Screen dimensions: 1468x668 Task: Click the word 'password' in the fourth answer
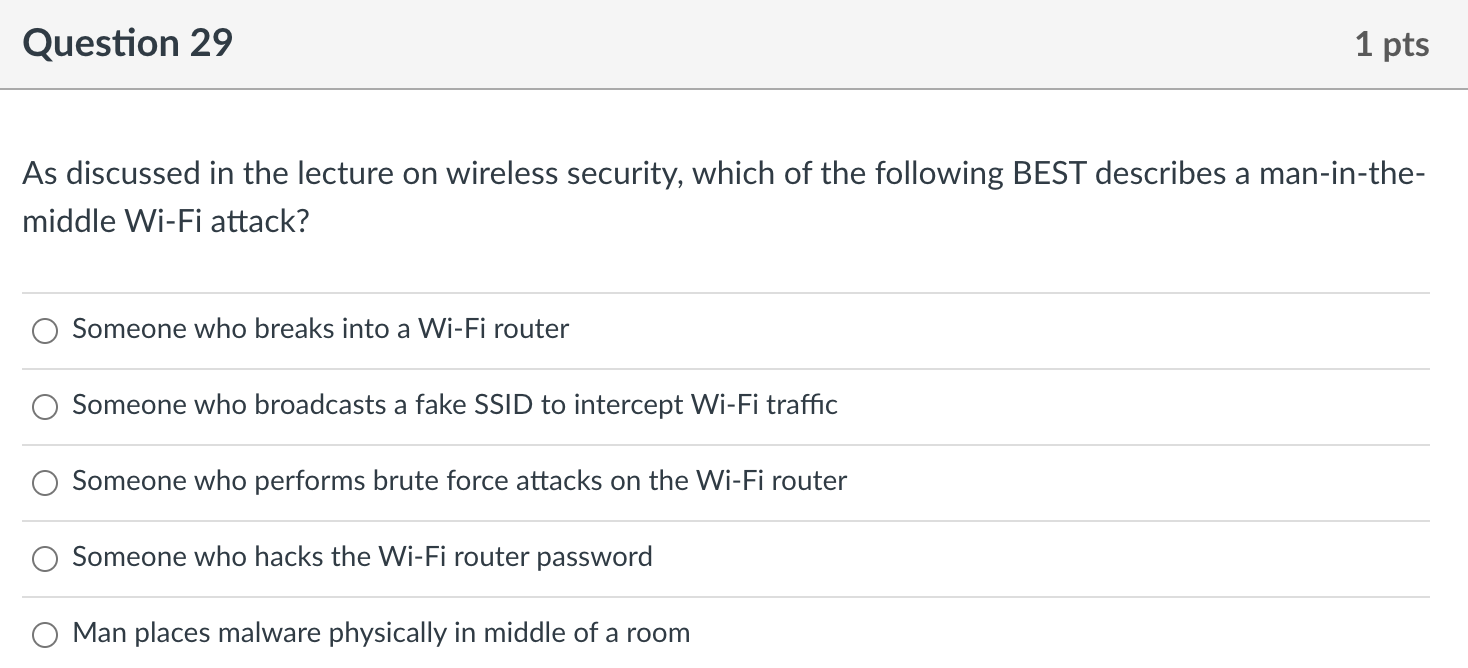[594, 557]
